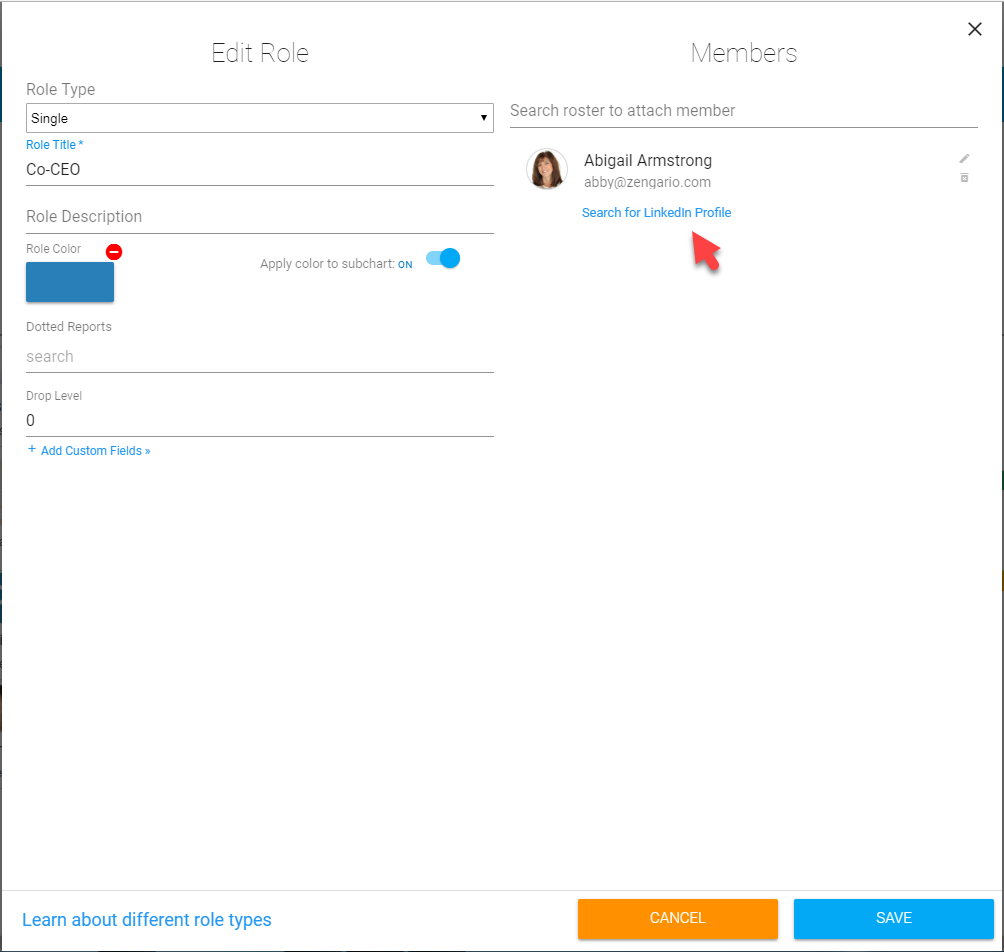This screenshot has height=952, width=1004.
Task: Click the plus icon beside Add Custom Fields
Action: coord(32,450)
